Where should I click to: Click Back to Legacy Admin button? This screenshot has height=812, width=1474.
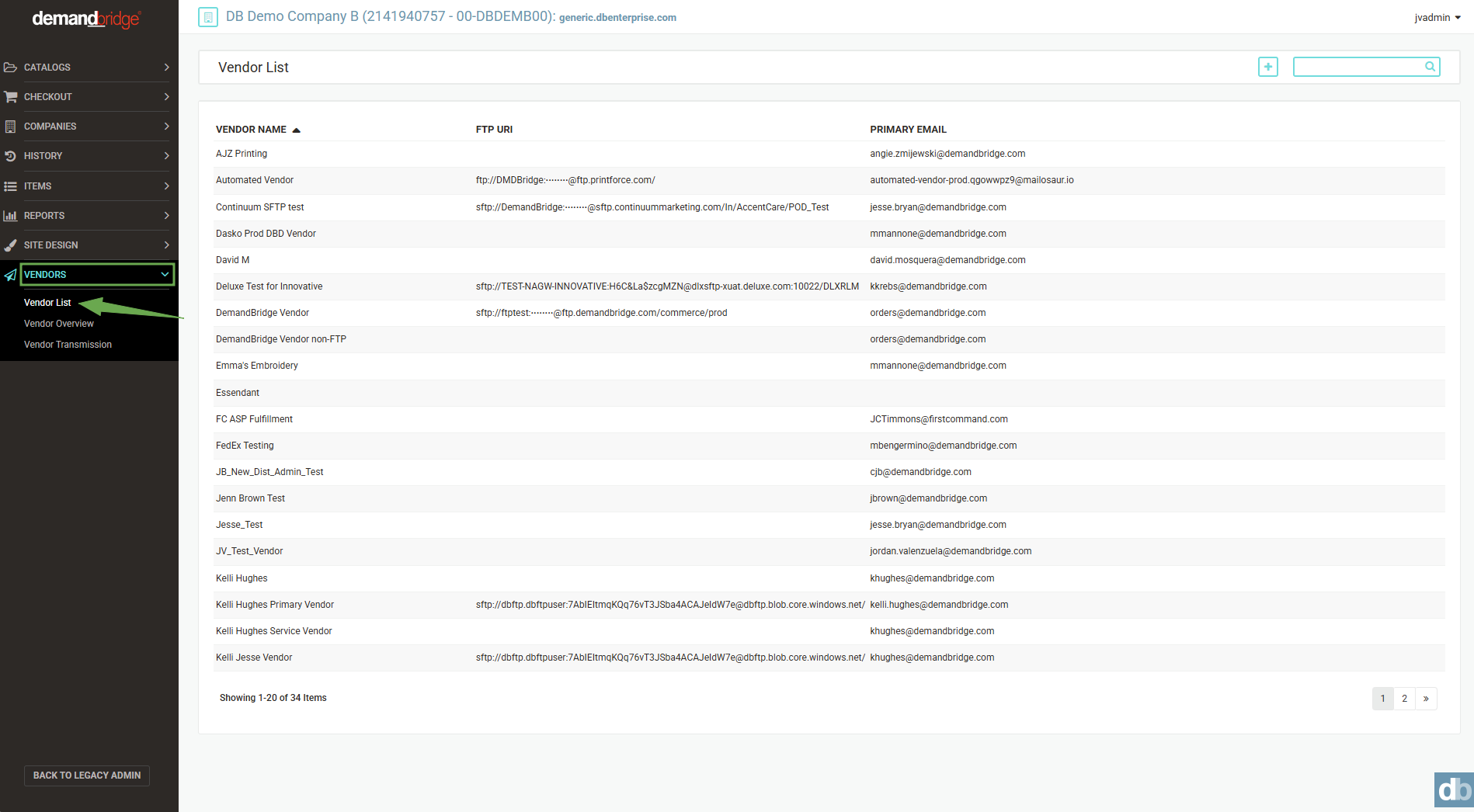(x=87, y=776)
